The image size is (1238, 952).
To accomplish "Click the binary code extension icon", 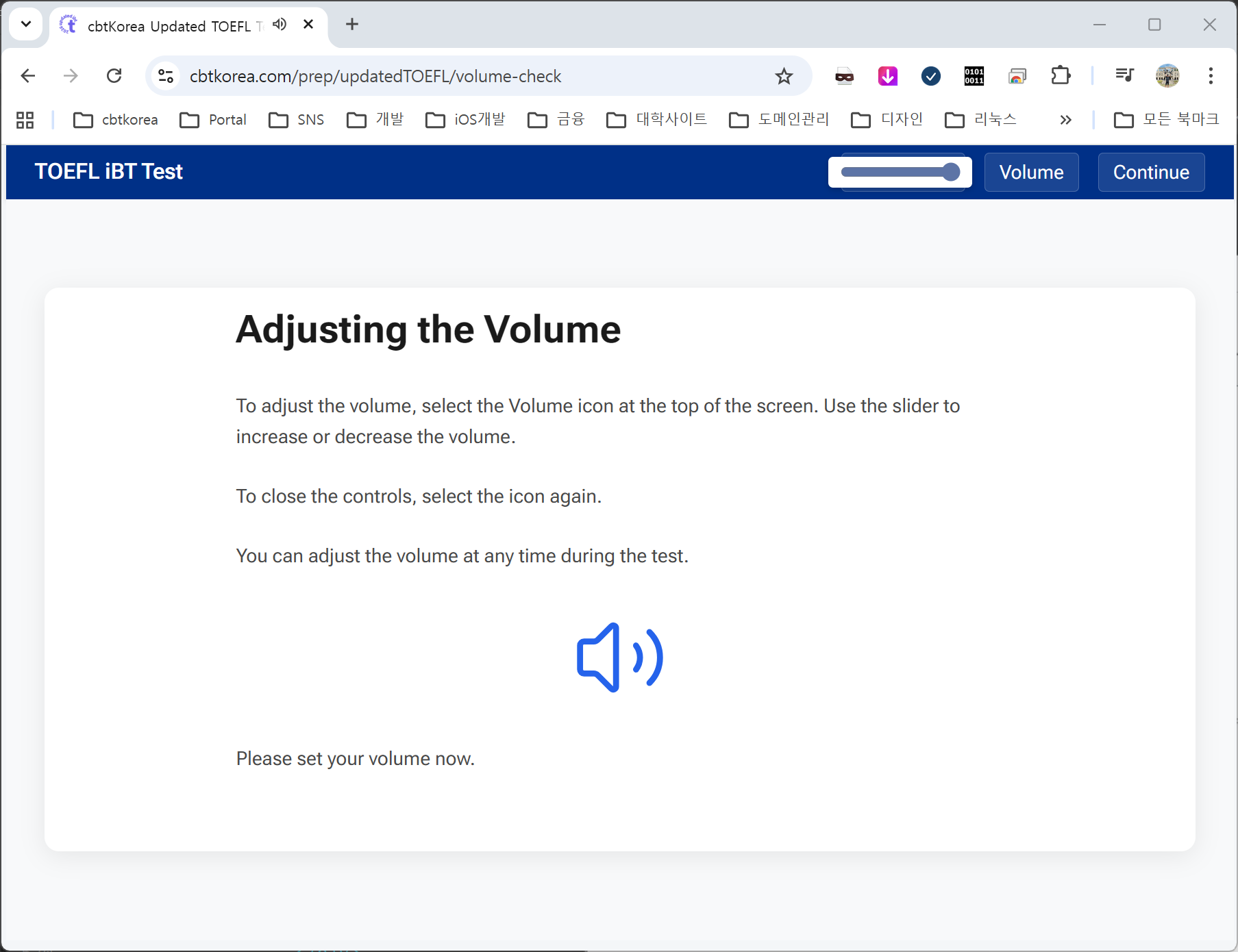I will click(974, 76).
